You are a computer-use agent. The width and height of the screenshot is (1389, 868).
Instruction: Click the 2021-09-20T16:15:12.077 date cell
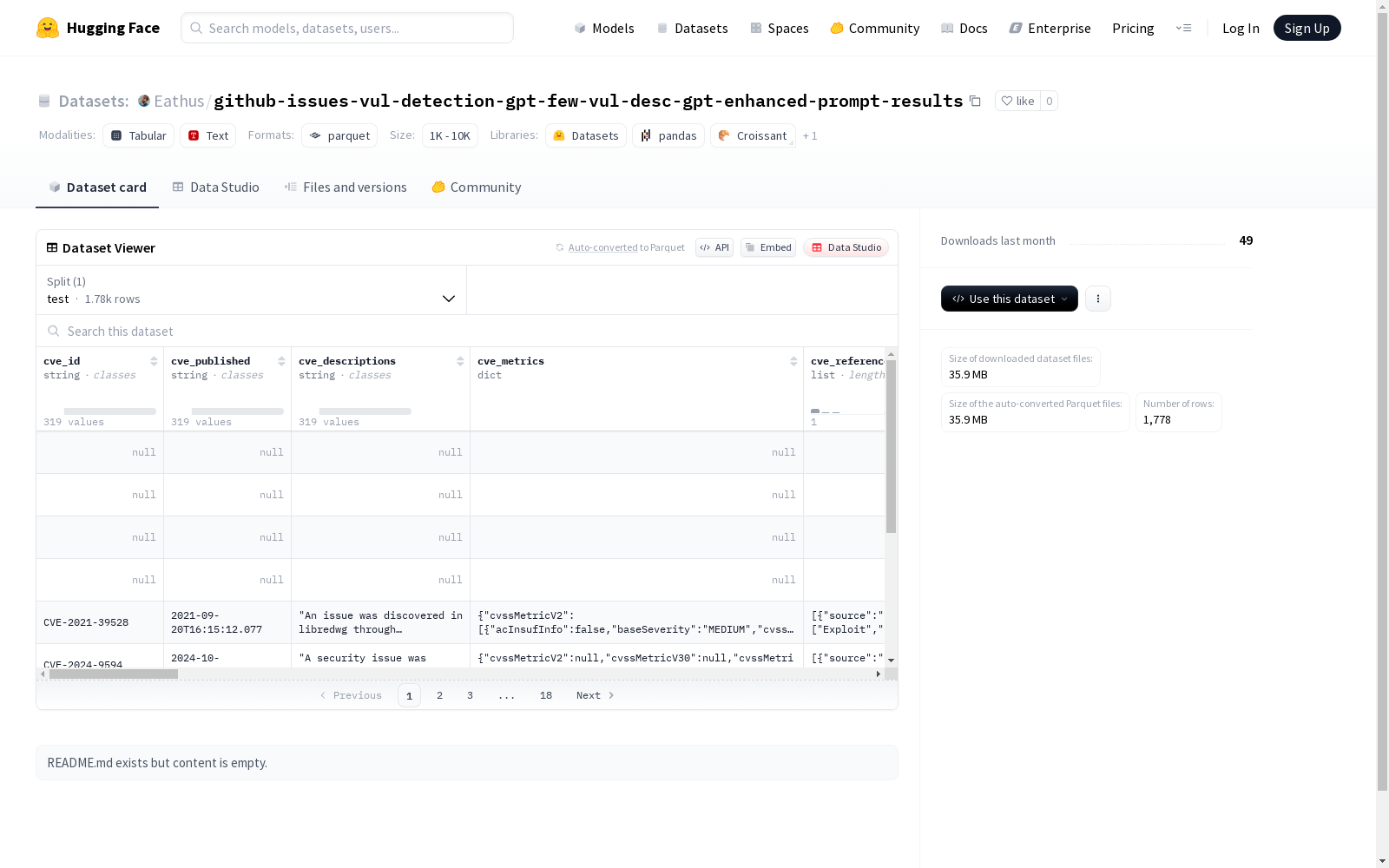pos(227,622)
